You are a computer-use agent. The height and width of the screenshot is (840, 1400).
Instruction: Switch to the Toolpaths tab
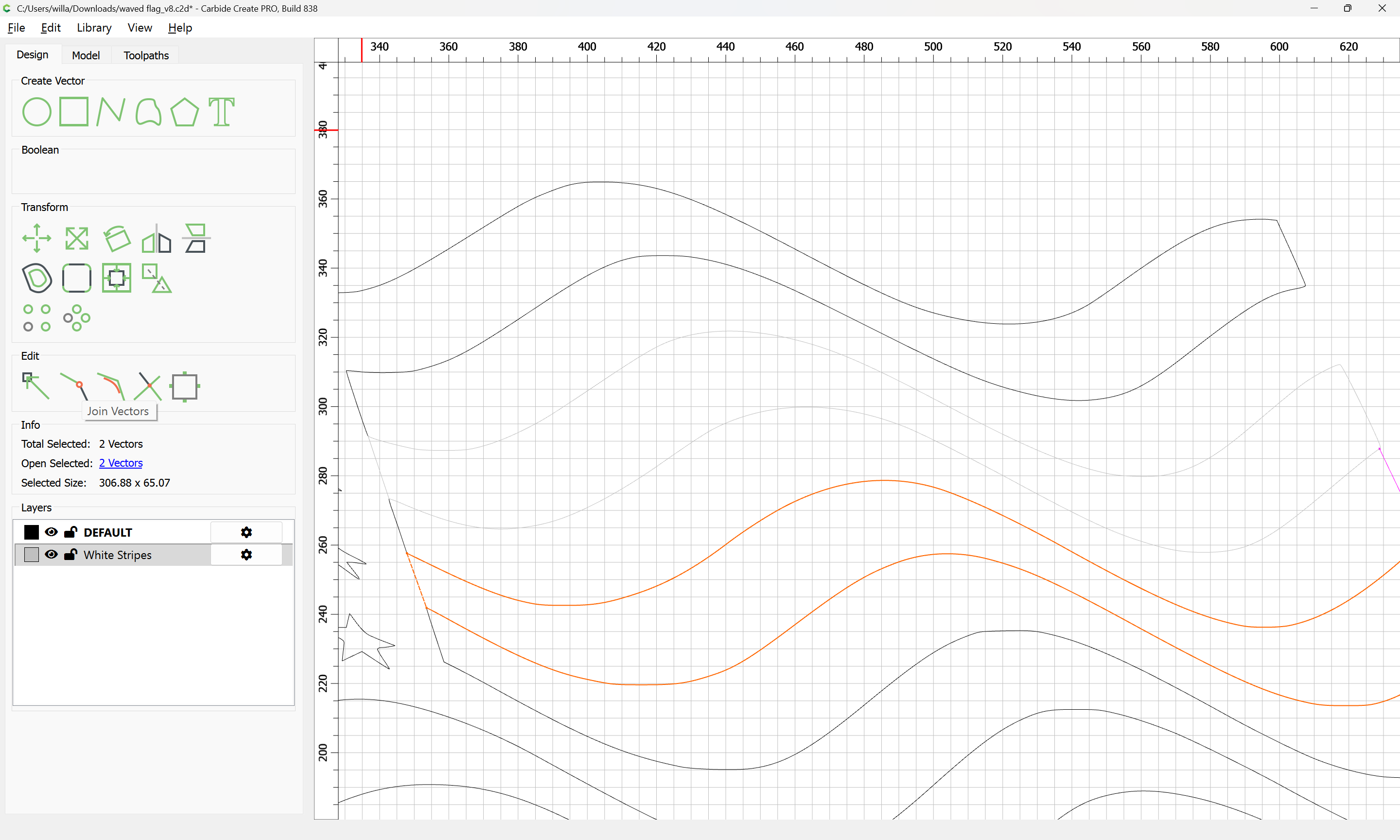pos(146,55)
